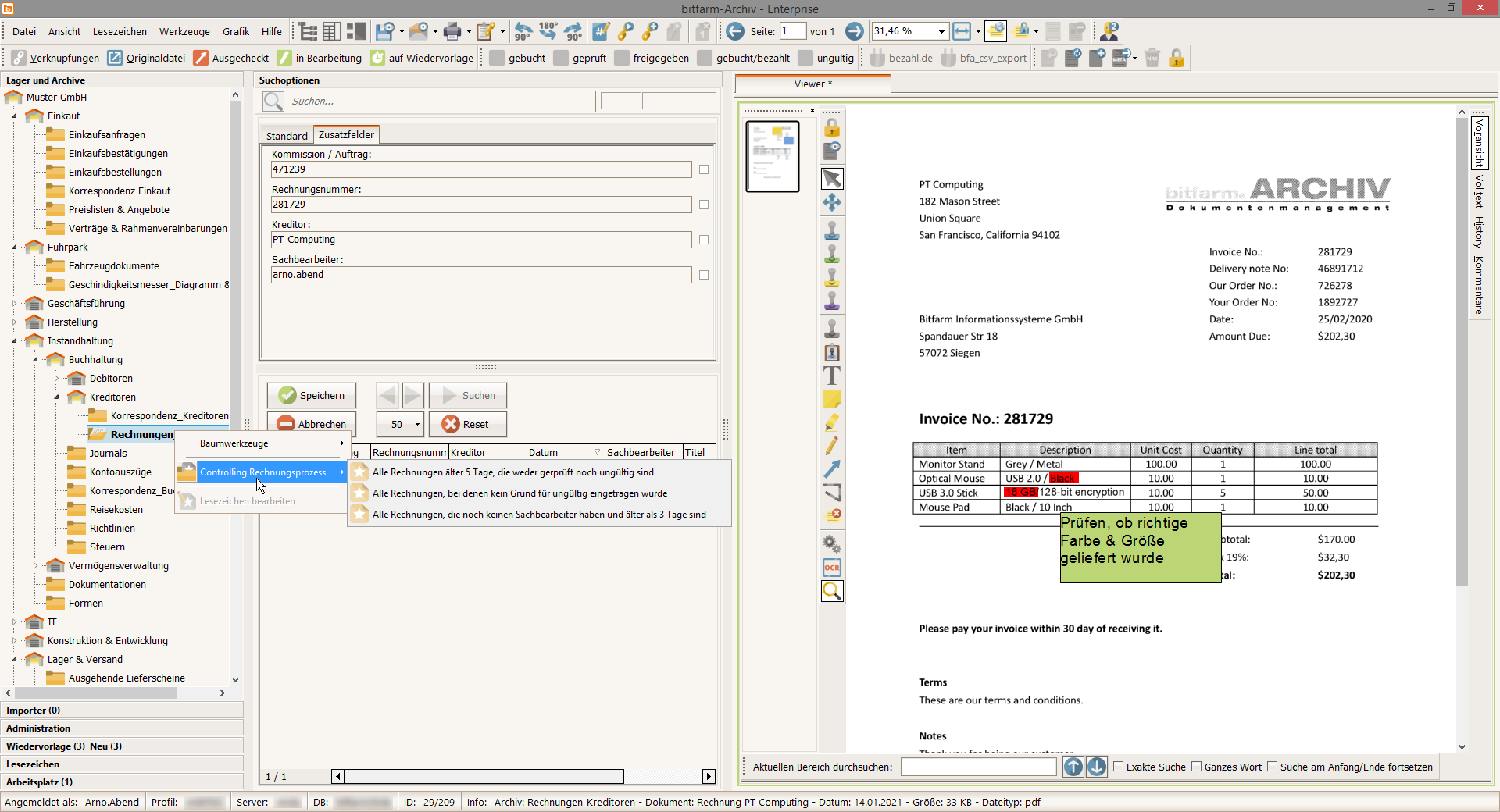Screen dimensions: 1500x812
Task: Select the pencil drawing tool
Action: [x=832, y=446]
